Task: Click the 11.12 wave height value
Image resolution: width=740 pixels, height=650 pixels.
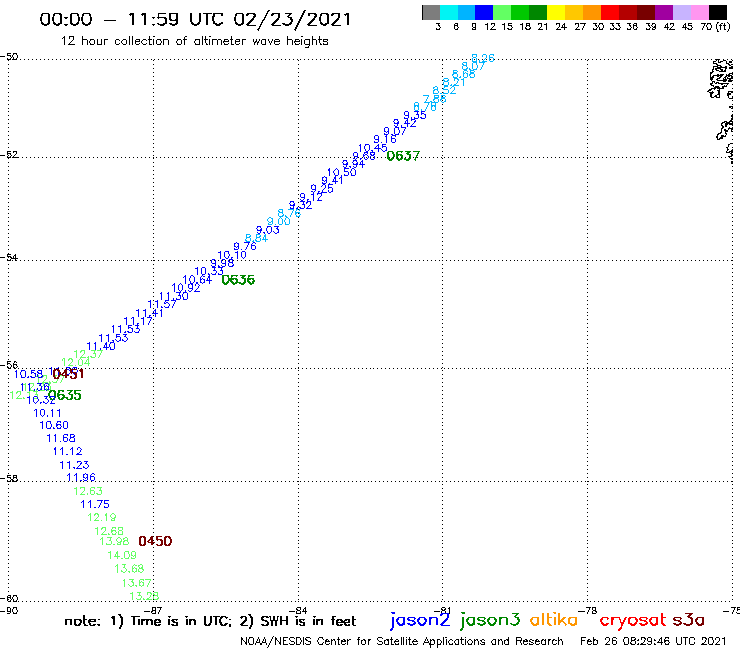Action: (67, 451)
